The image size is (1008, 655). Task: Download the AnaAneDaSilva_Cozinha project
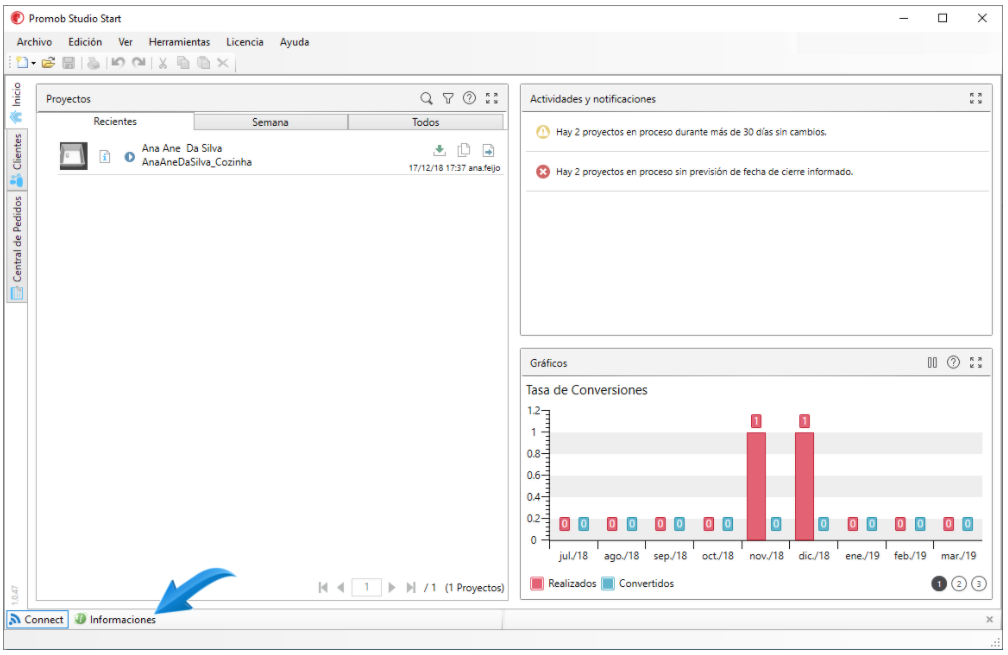[x=439, y=150]
